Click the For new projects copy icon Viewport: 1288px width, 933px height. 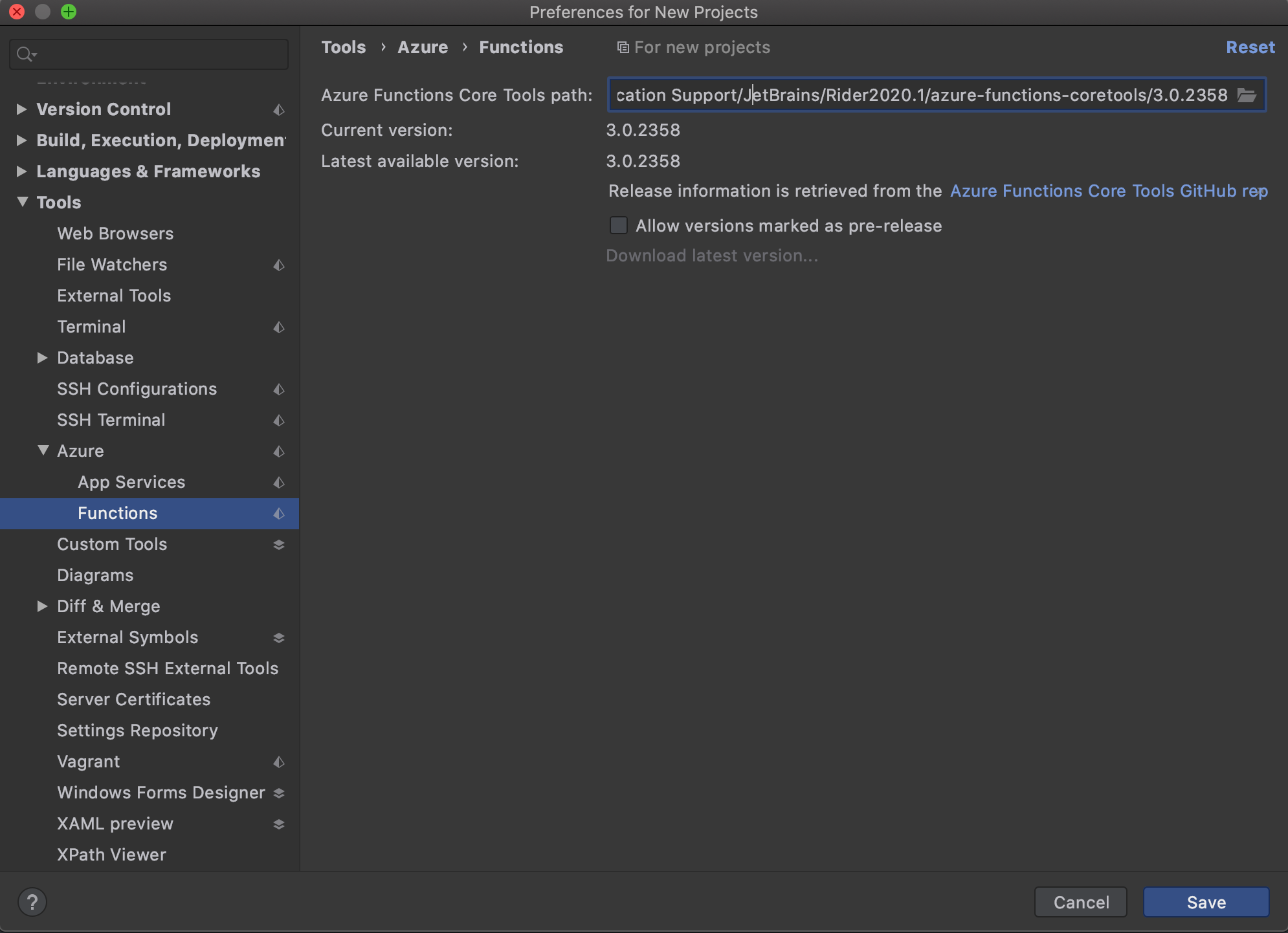623,47
